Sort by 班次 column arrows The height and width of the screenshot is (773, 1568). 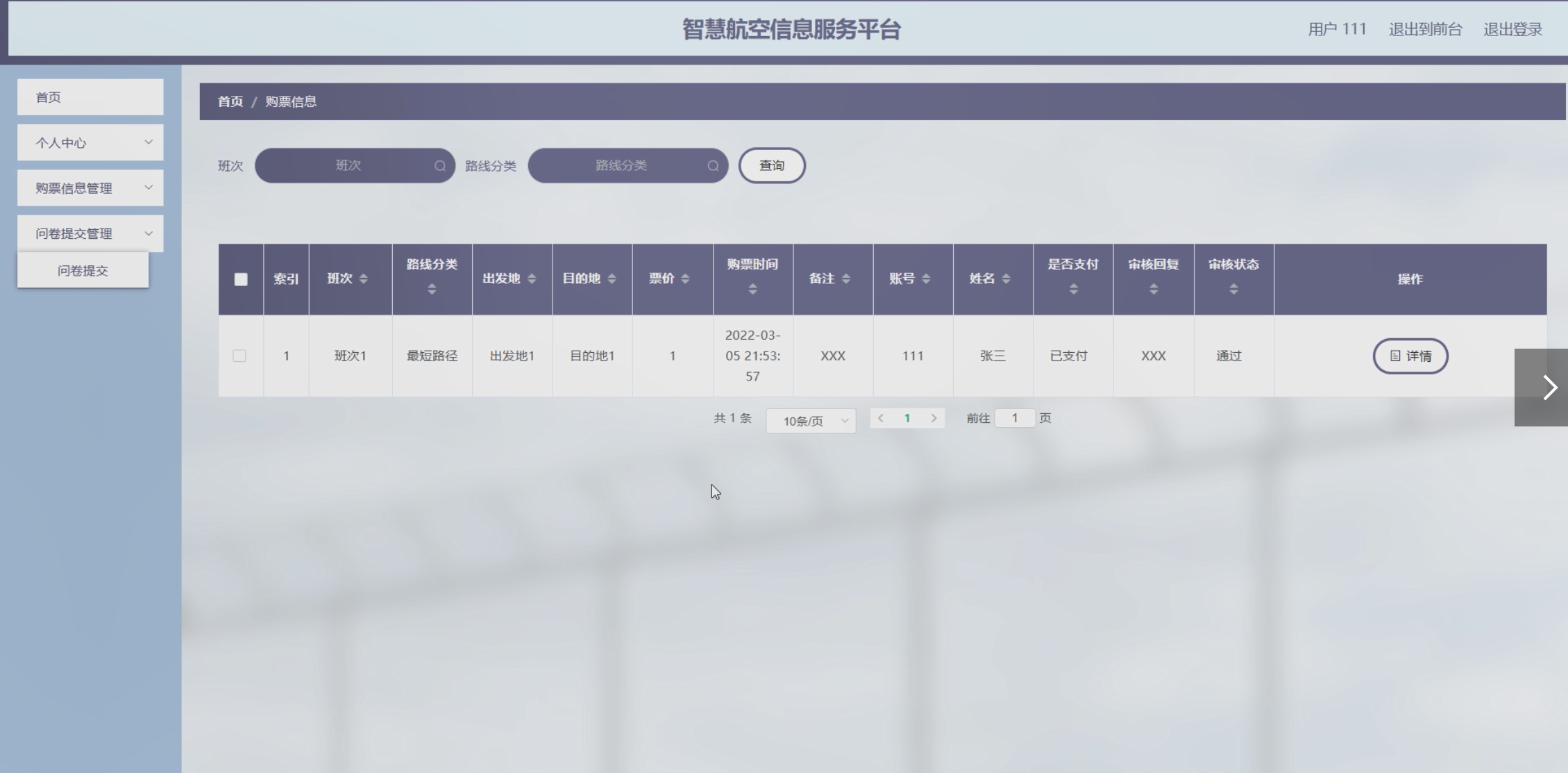363,279
